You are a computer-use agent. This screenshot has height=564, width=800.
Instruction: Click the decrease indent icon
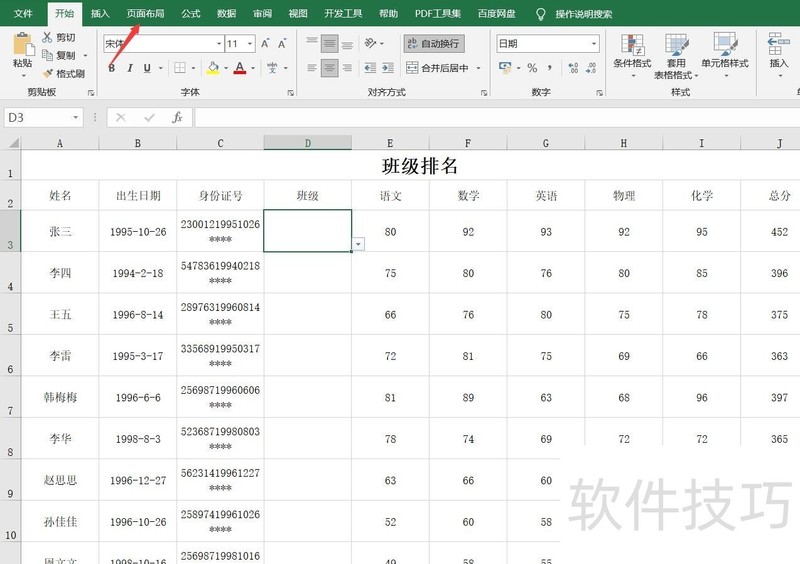(370, 68)
